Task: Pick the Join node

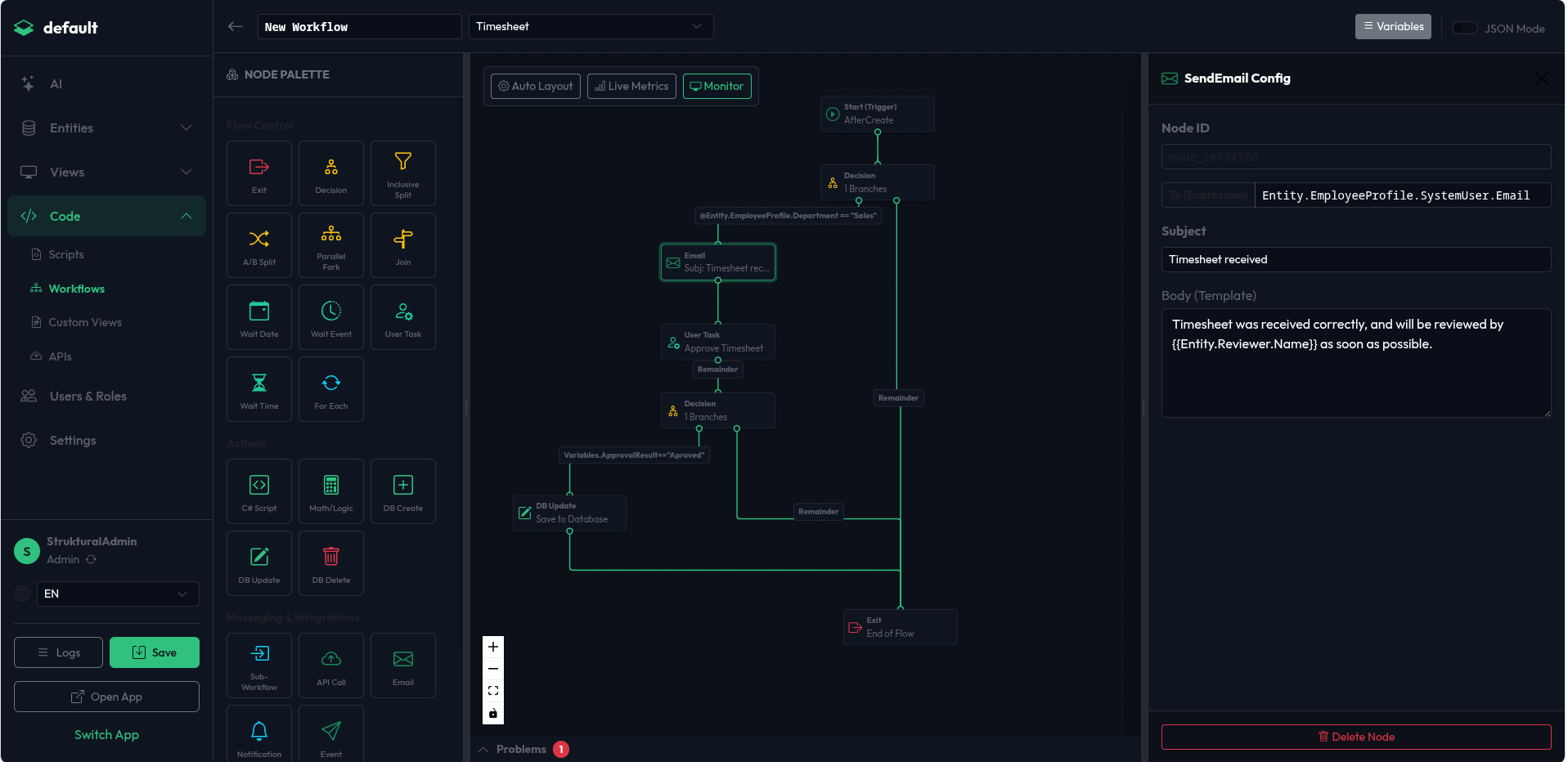Action: [x=403, y=245]
